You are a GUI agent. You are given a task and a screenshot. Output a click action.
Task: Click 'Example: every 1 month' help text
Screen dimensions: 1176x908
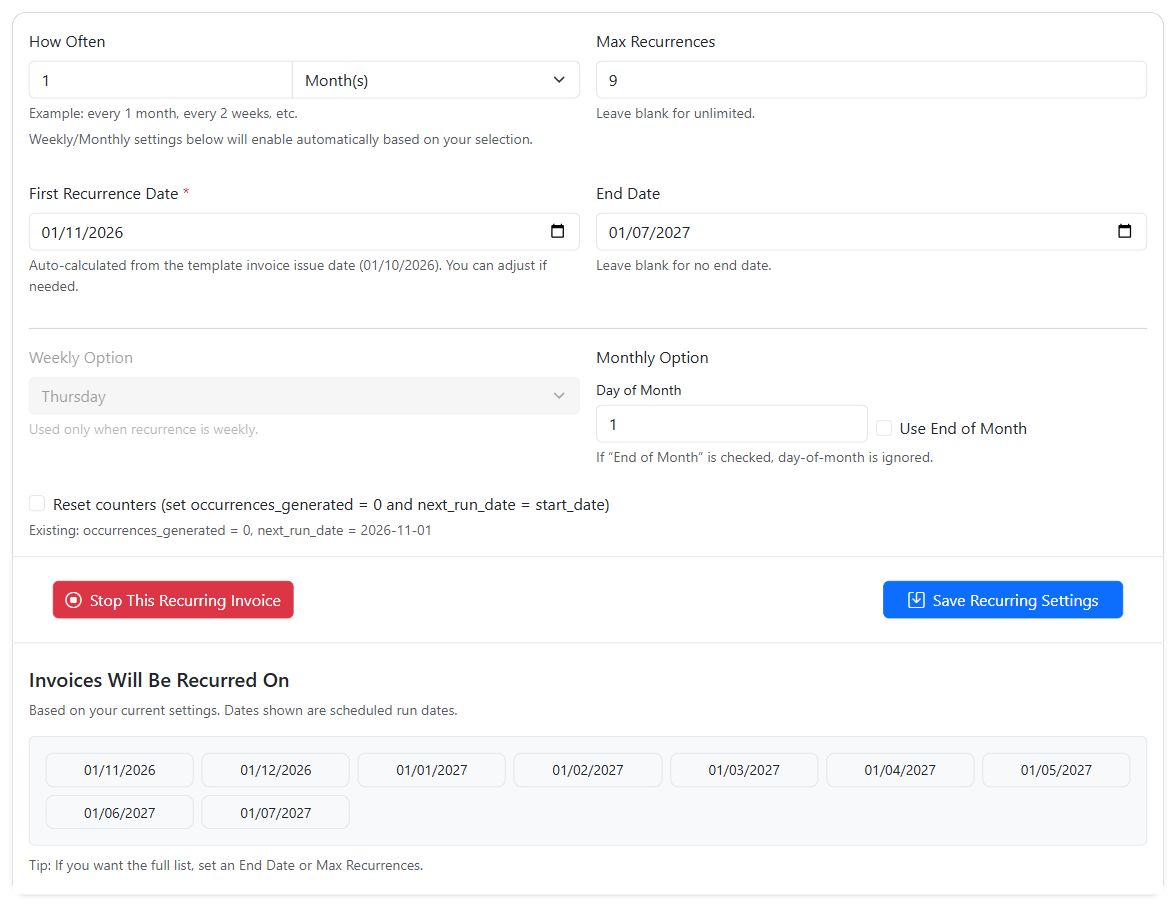pyautogui.click(x=164, y=113)
